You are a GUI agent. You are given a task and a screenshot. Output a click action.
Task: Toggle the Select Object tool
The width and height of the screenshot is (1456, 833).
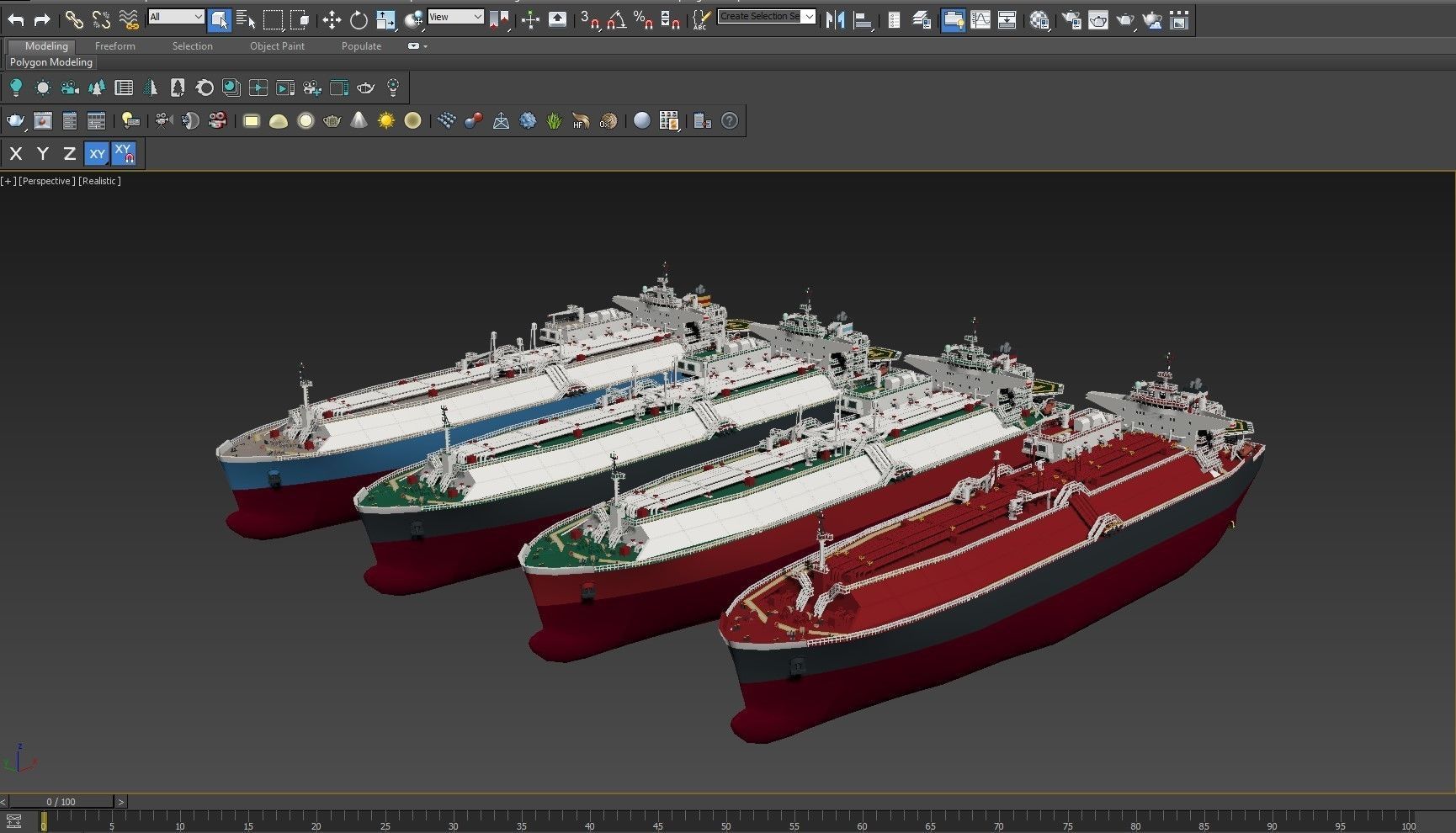click(220, 20)
